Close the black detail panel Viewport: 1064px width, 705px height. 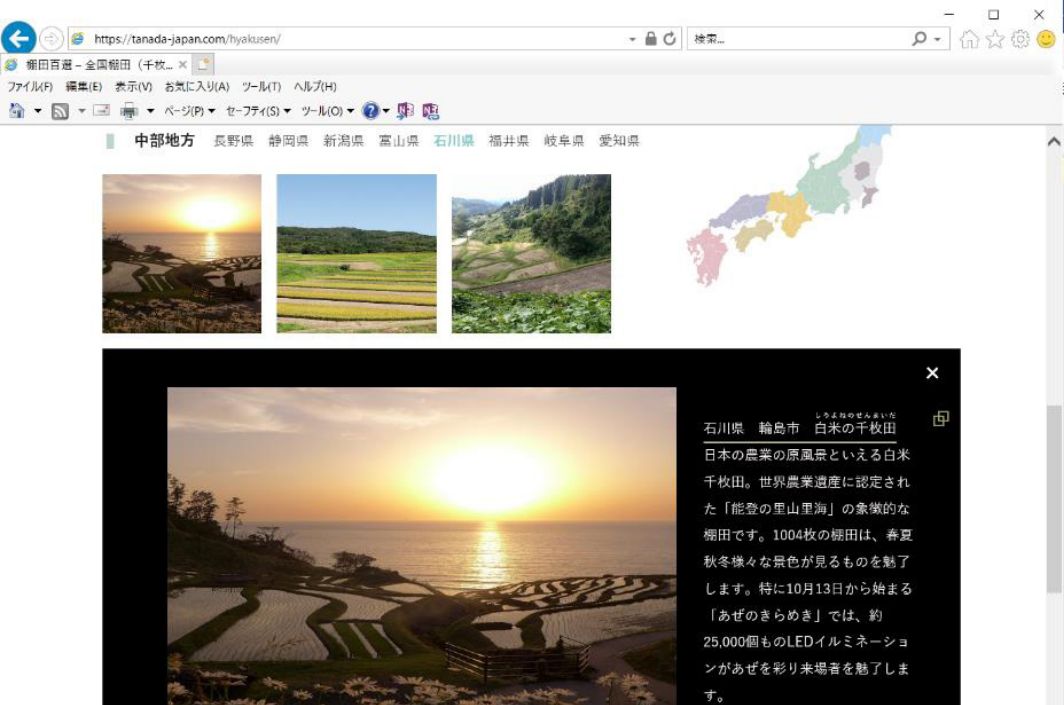[x=932, y=373]
